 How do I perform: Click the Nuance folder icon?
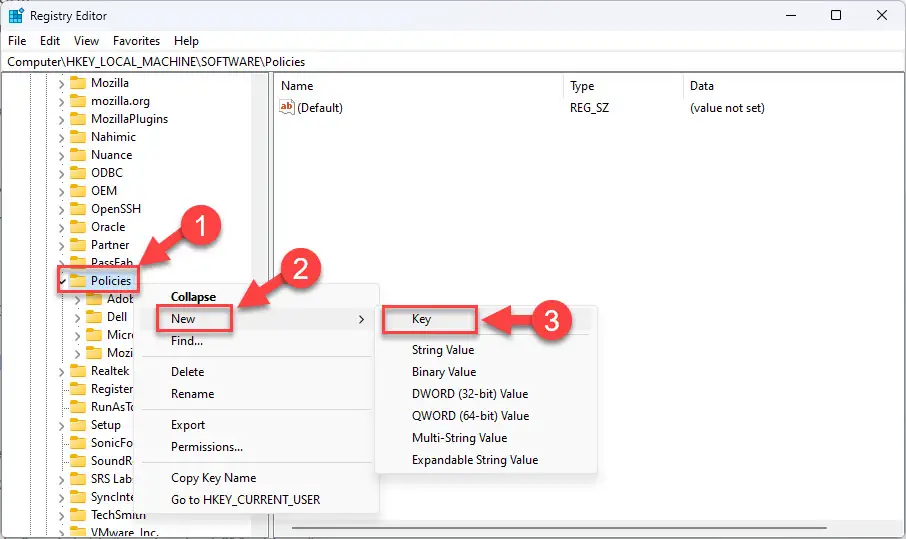pyautogui.click(x=77, y=155)
